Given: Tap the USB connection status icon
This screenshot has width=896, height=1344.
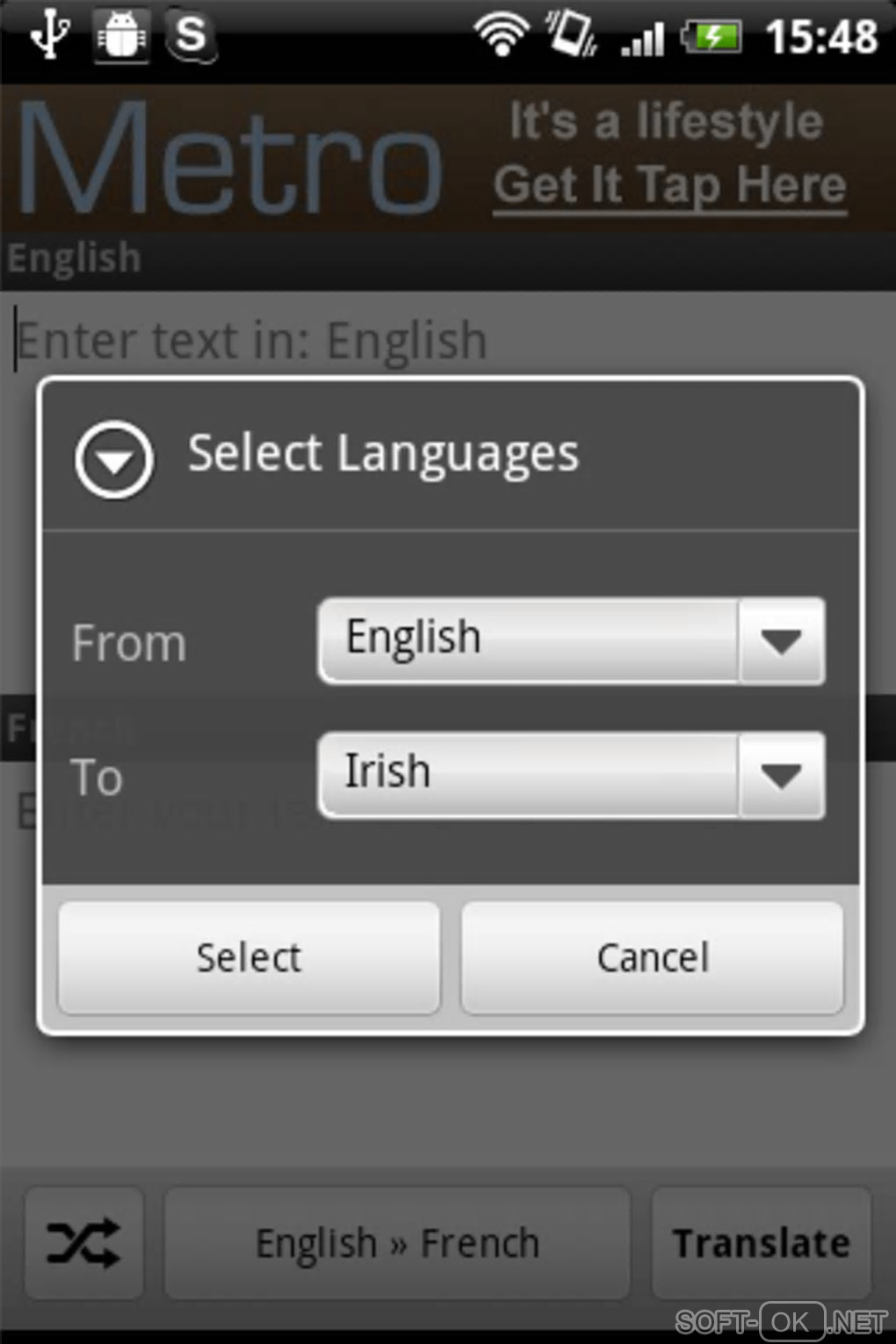Looking at the screenshot, I should point(49,37).
